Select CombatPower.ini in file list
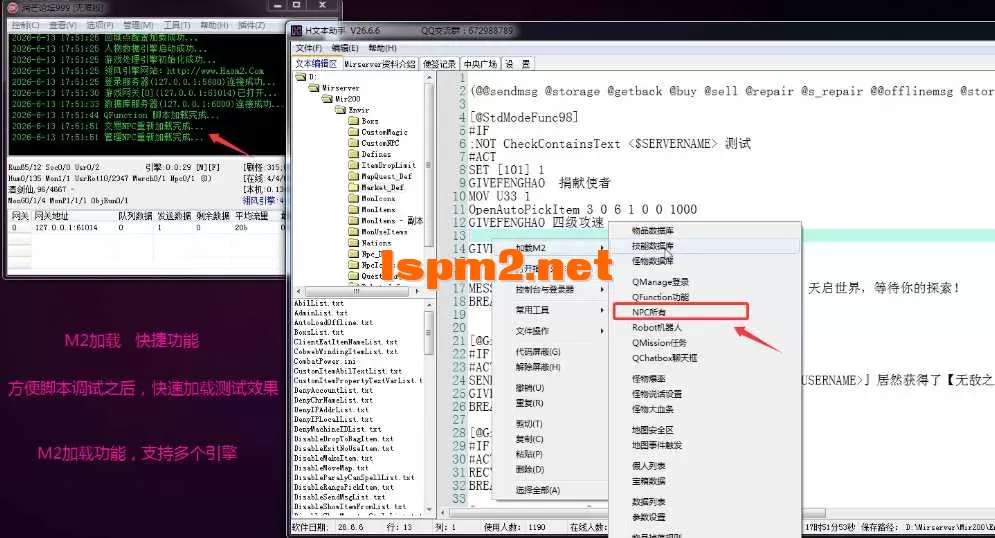This screenshot has height=538, width=995. 325,361
